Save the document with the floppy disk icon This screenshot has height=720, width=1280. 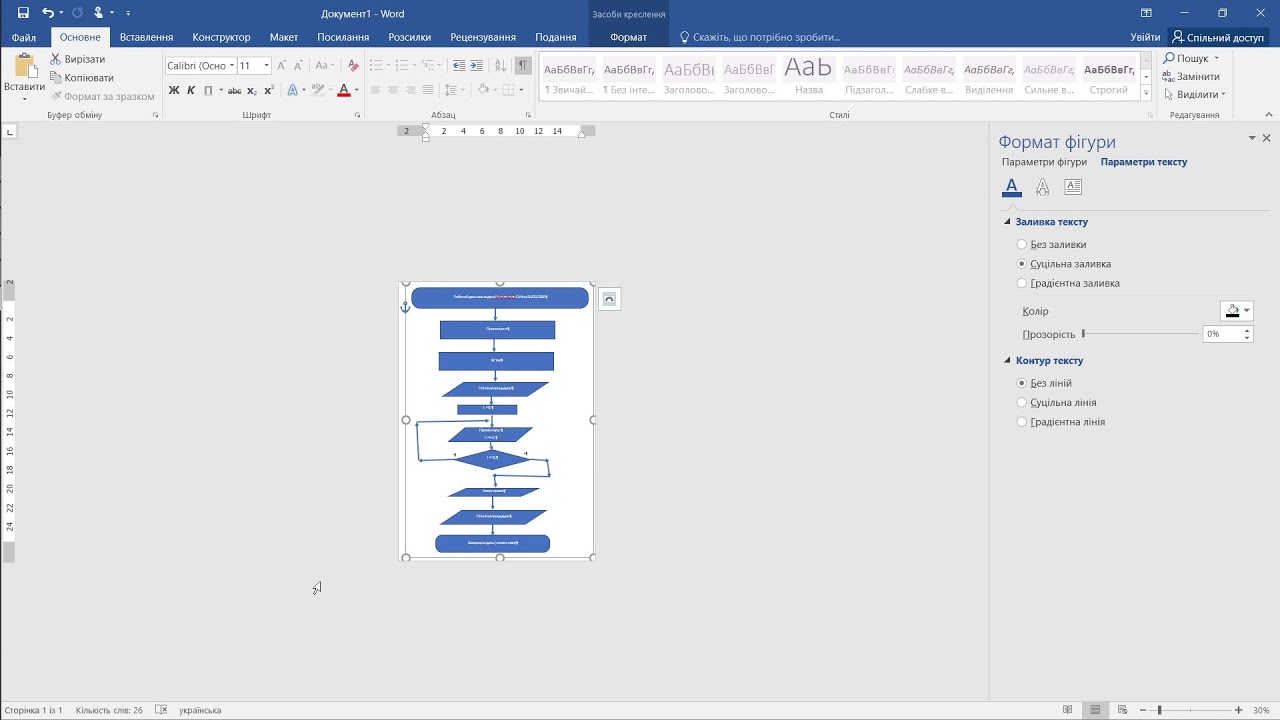click(23, 13)
